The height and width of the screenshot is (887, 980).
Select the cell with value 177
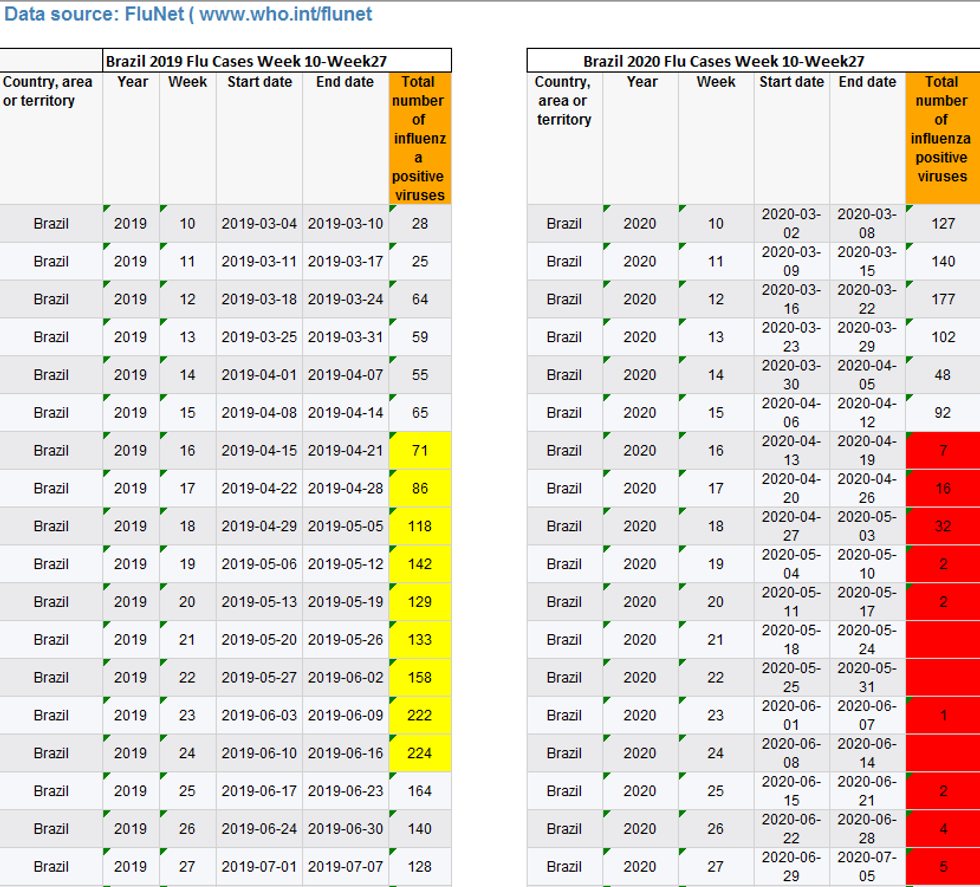pos(942,299)
